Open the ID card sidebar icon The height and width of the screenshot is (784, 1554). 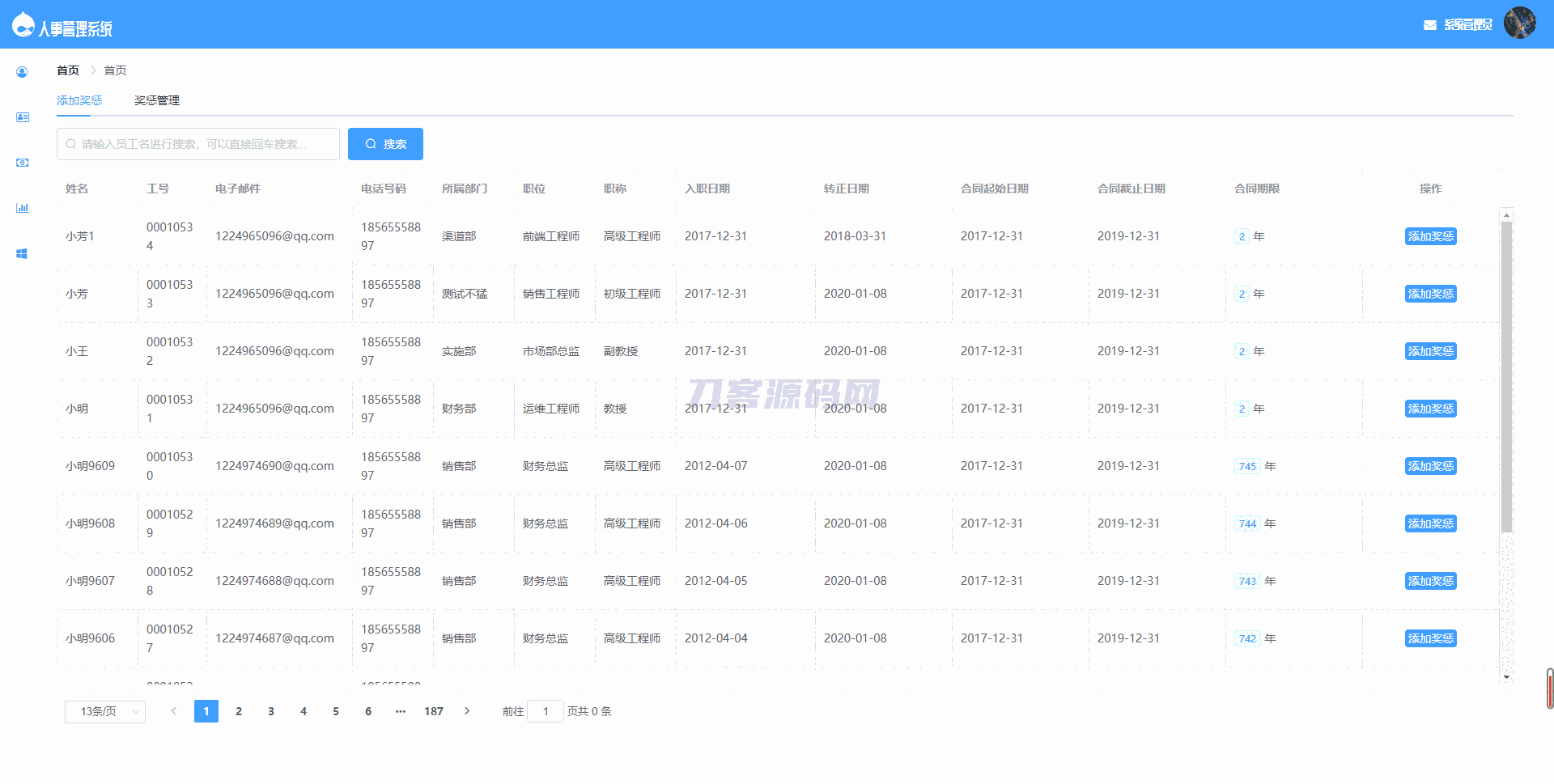pos(22,117)
